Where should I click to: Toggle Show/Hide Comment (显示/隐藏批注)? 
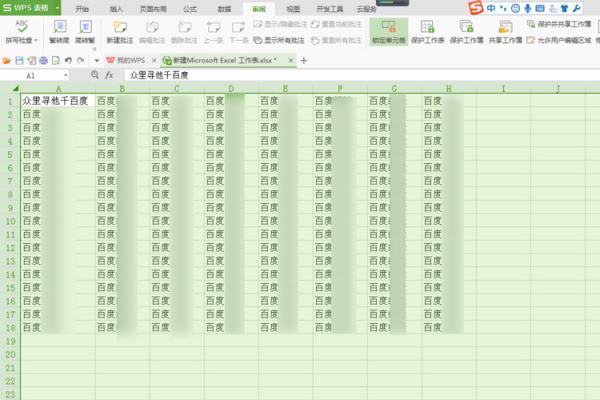pos(280,24)
